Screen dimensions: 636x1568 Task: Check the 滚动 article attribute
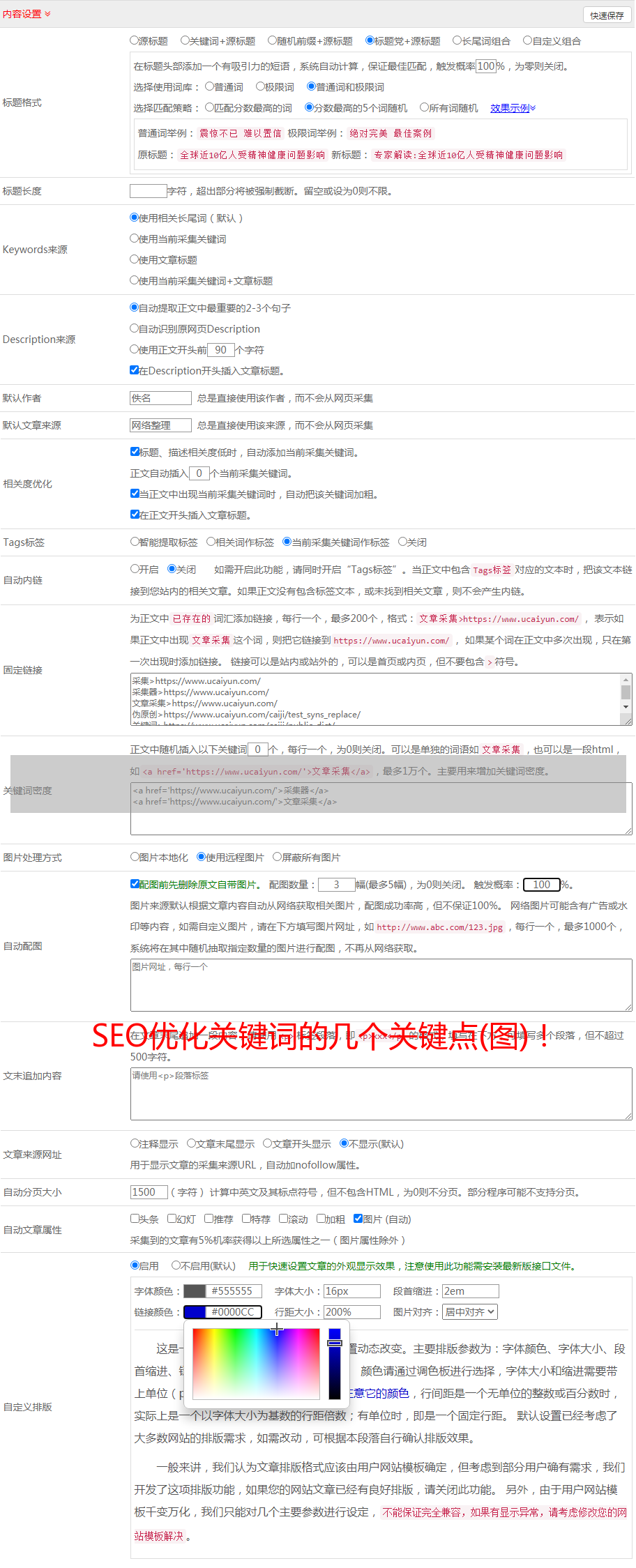[284, 1219]
